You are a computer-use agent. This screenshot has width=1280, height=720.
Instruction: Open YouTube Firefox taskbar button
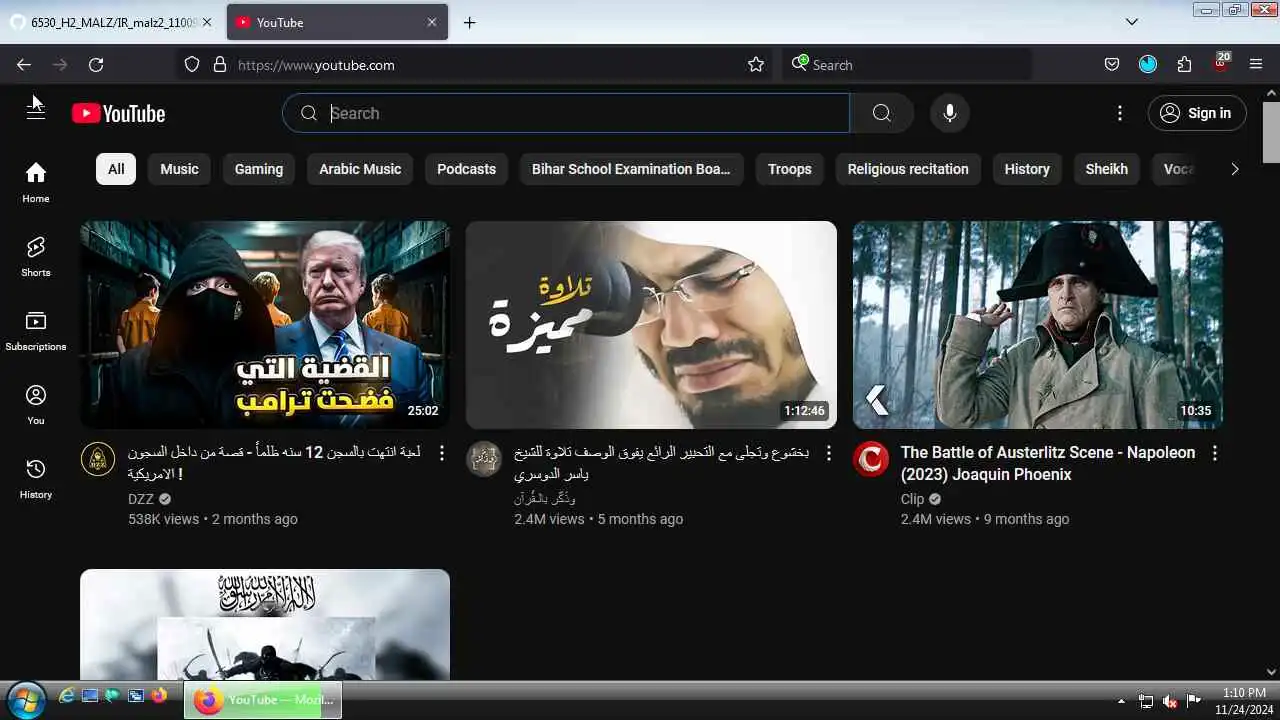(264, 700)
